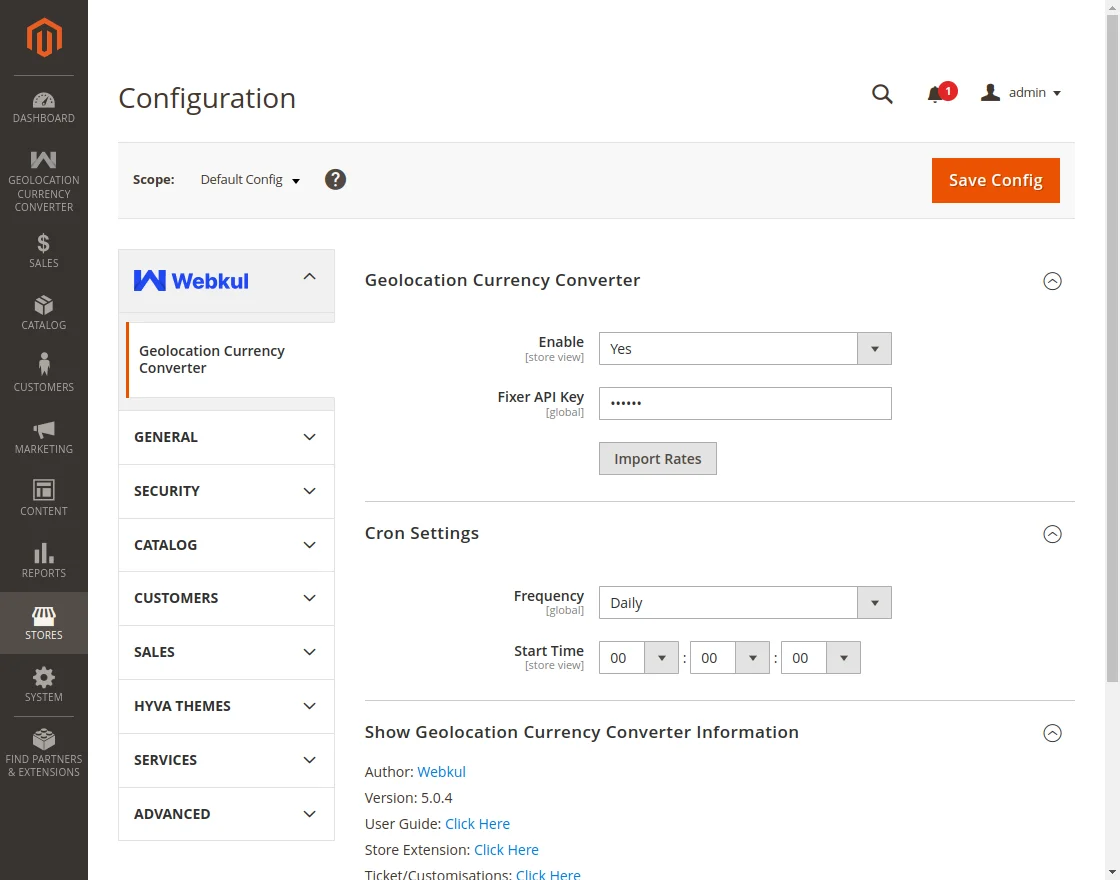Collapse the Show Geolocation Currency Converter Information section
Viewport: 1120px width, 880px height.
click(x=1052, y=733)
